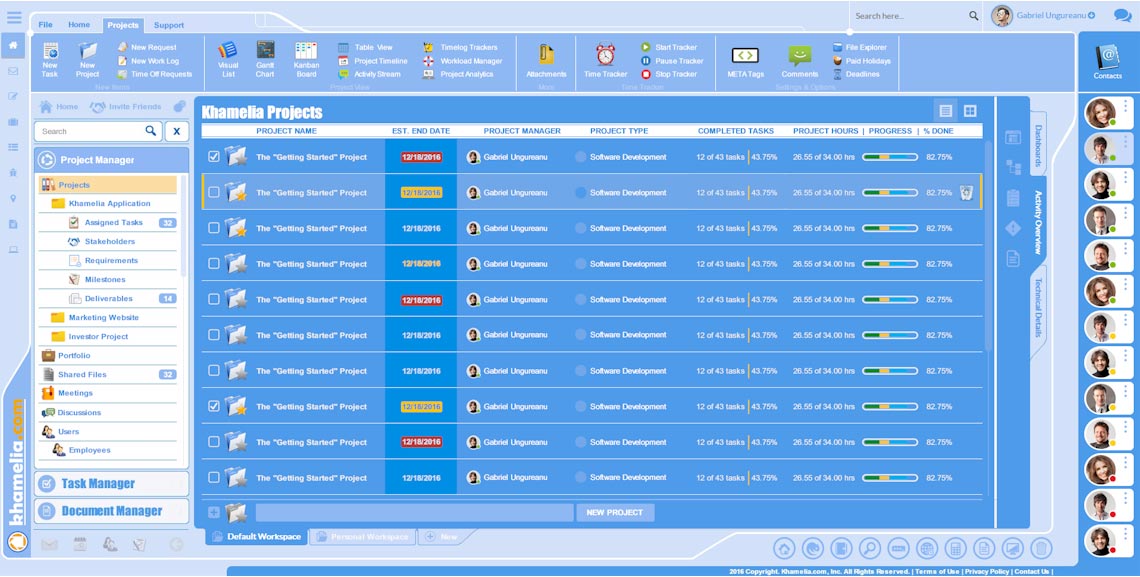Switch to the grid layout toggle above the table
Viewport: 1140px width, 577px height.
pyautogui.click(x=970, y=111)
